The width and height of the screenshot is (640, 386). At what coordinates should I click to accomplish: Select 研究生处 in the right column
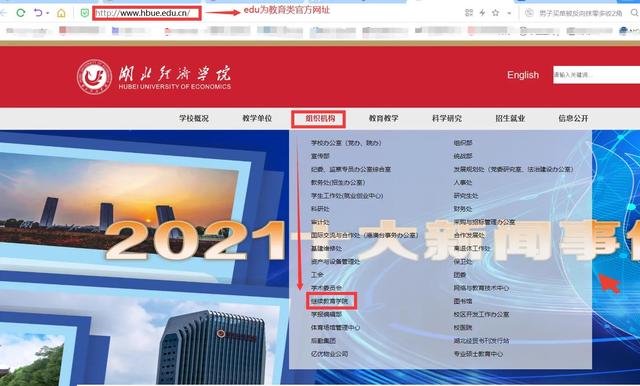click(x=466, y=195)
